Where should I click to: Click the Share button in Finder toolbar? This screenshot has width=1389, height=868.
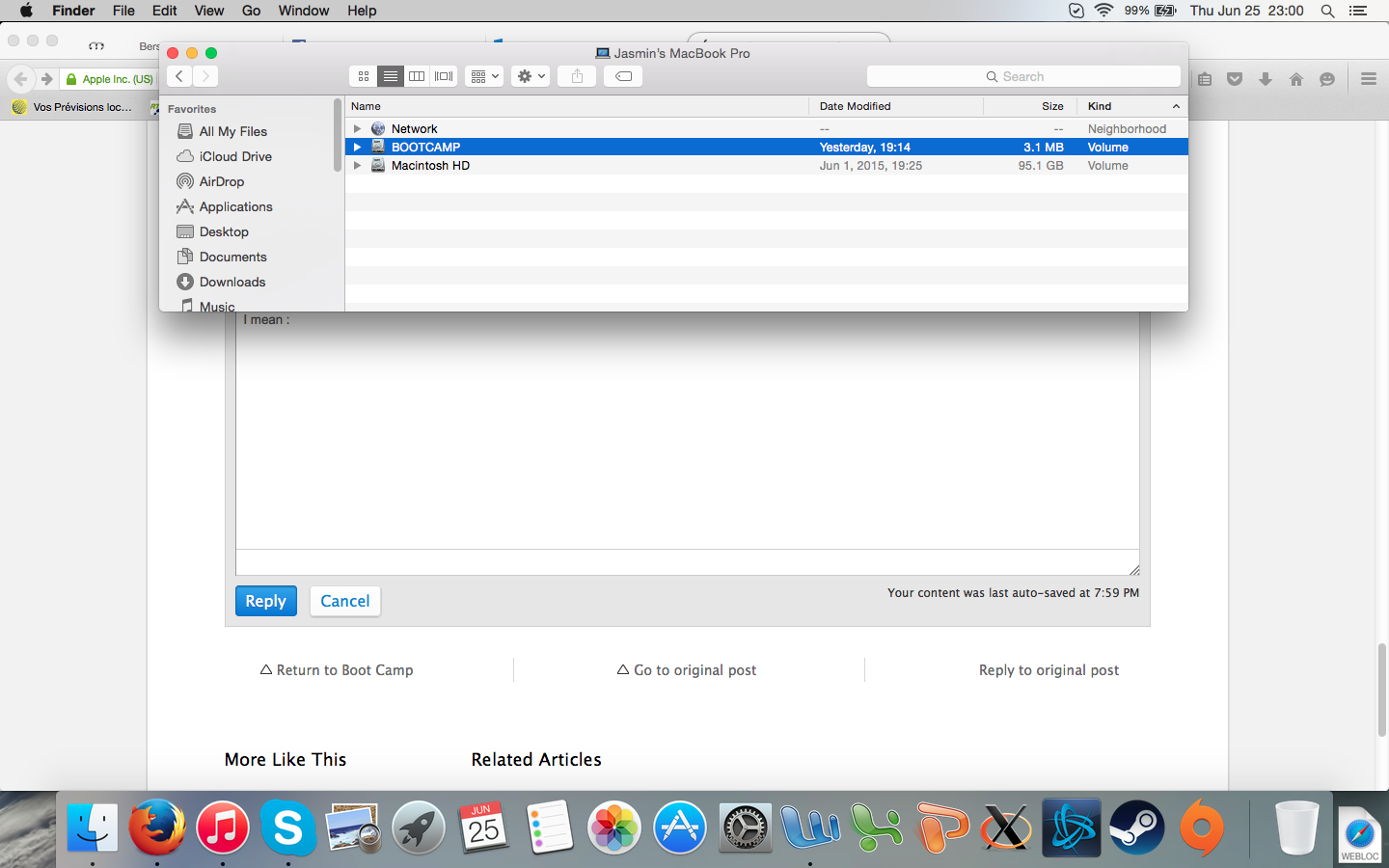[x=577, y=76]
